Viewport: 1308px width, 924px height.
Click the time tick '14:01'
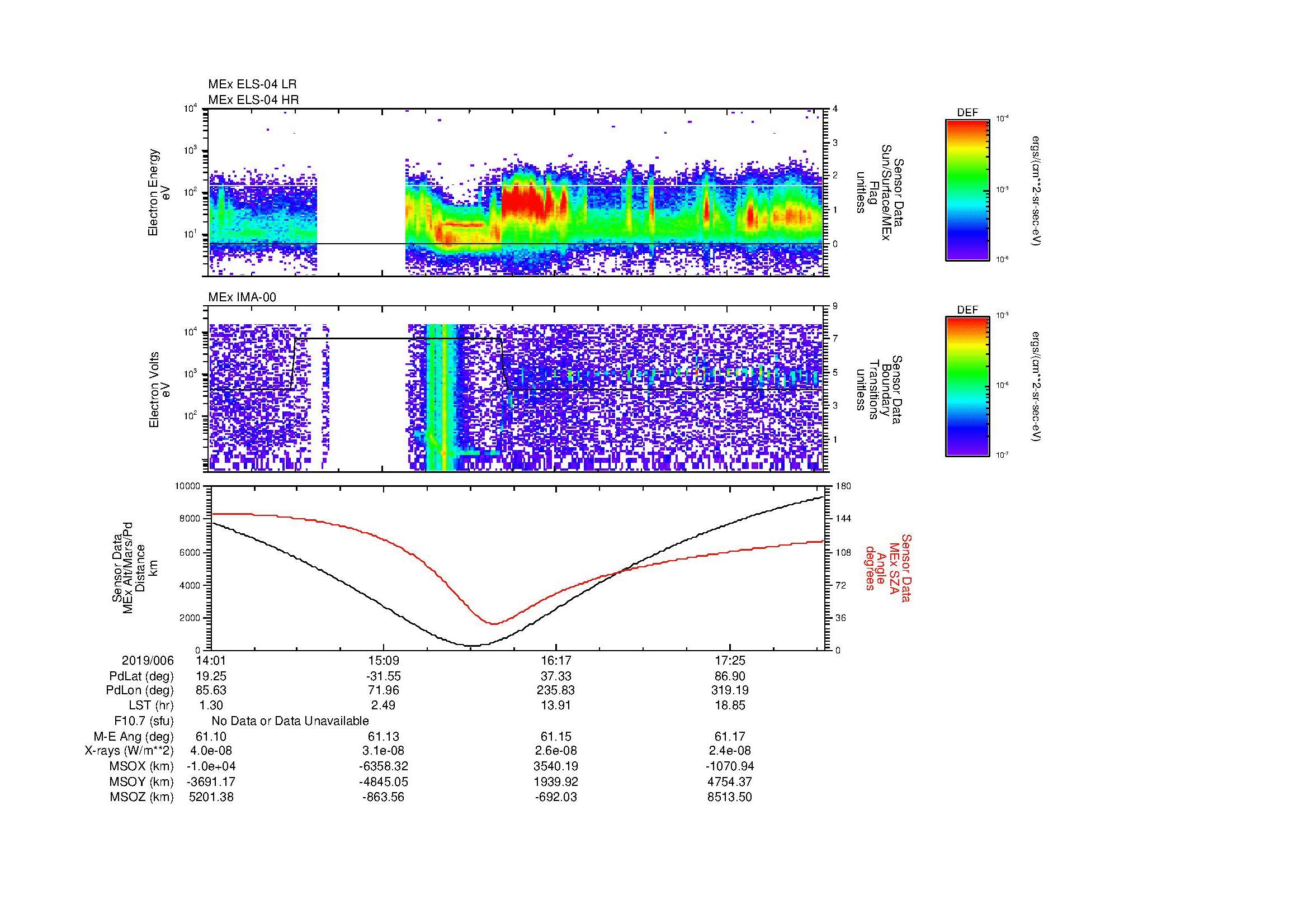[211, 661]
